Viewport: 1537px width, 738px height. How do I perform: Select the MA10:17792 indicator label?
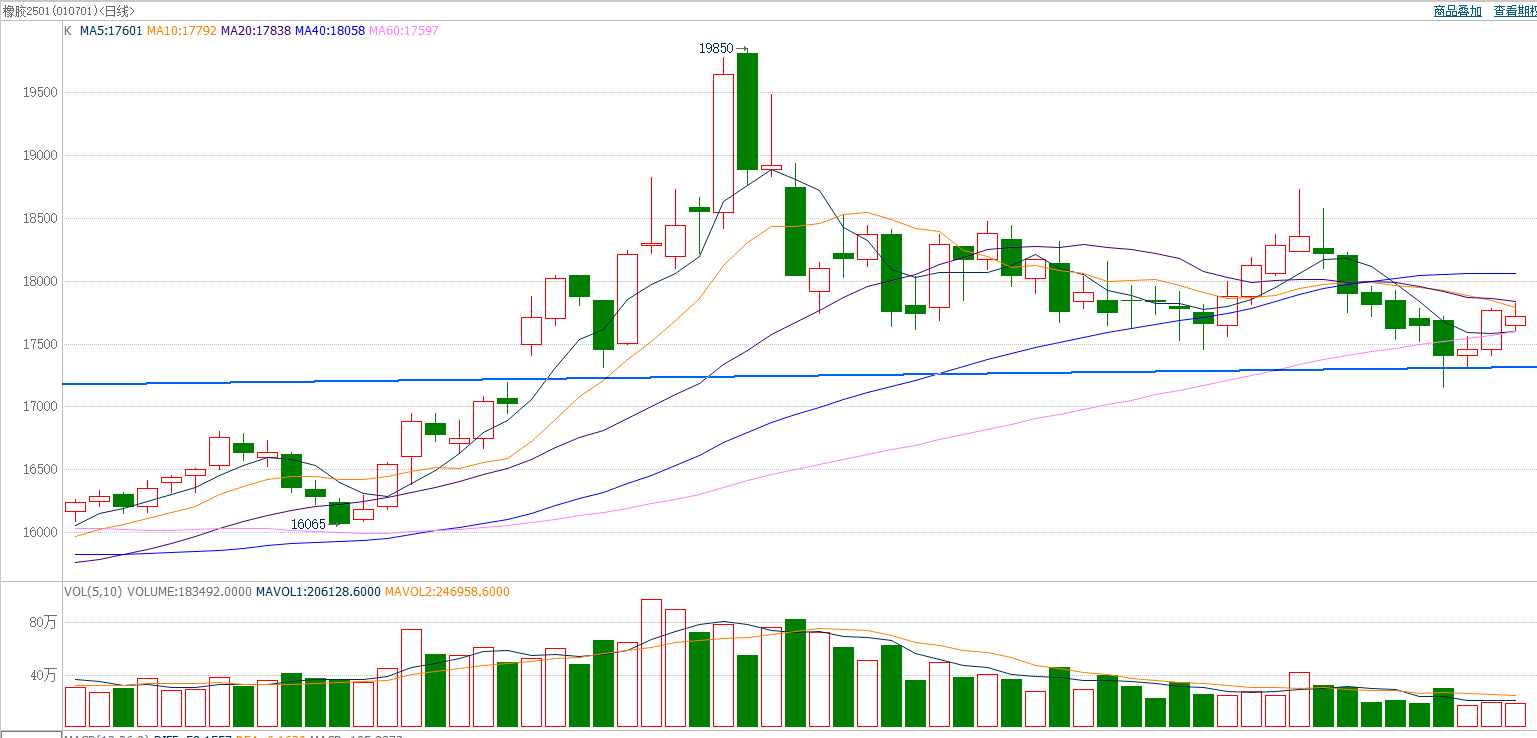pyautogui.click(x=181, y=31)
